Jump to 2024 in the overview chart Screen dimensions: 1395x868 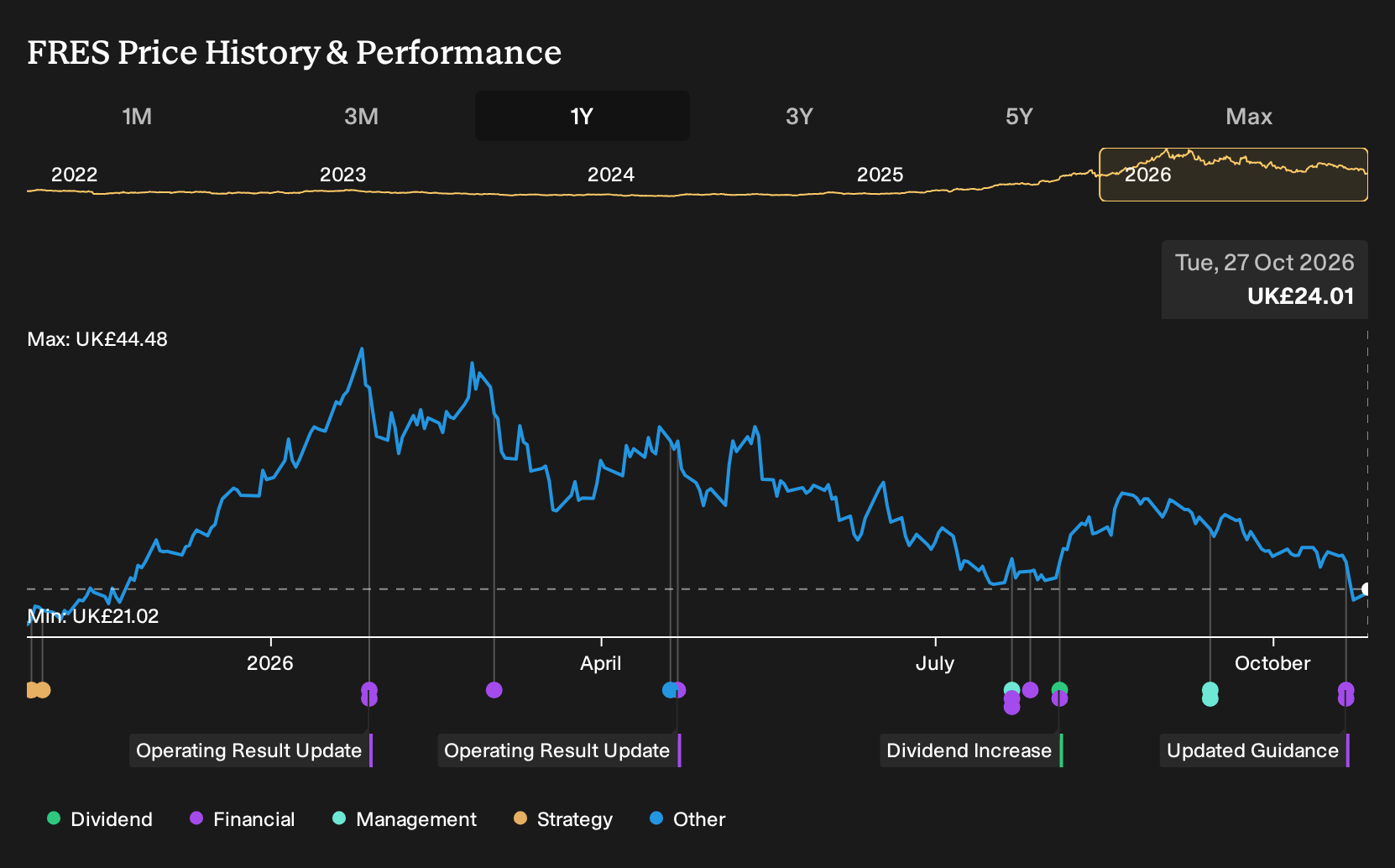611,175
